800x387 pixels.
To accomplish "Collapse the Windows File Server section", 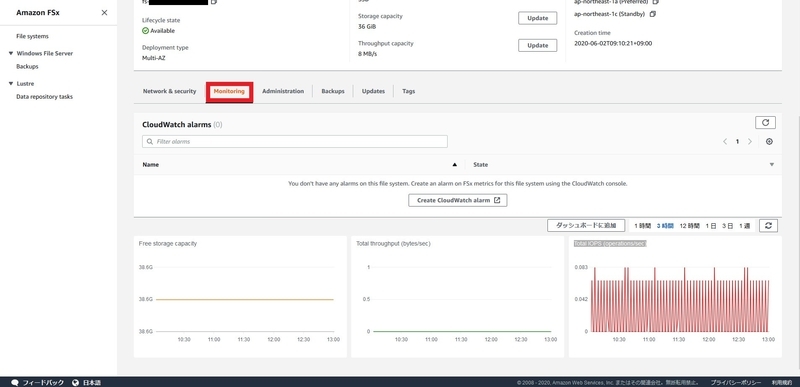I will pyautogui.click(x=11, y=53).
